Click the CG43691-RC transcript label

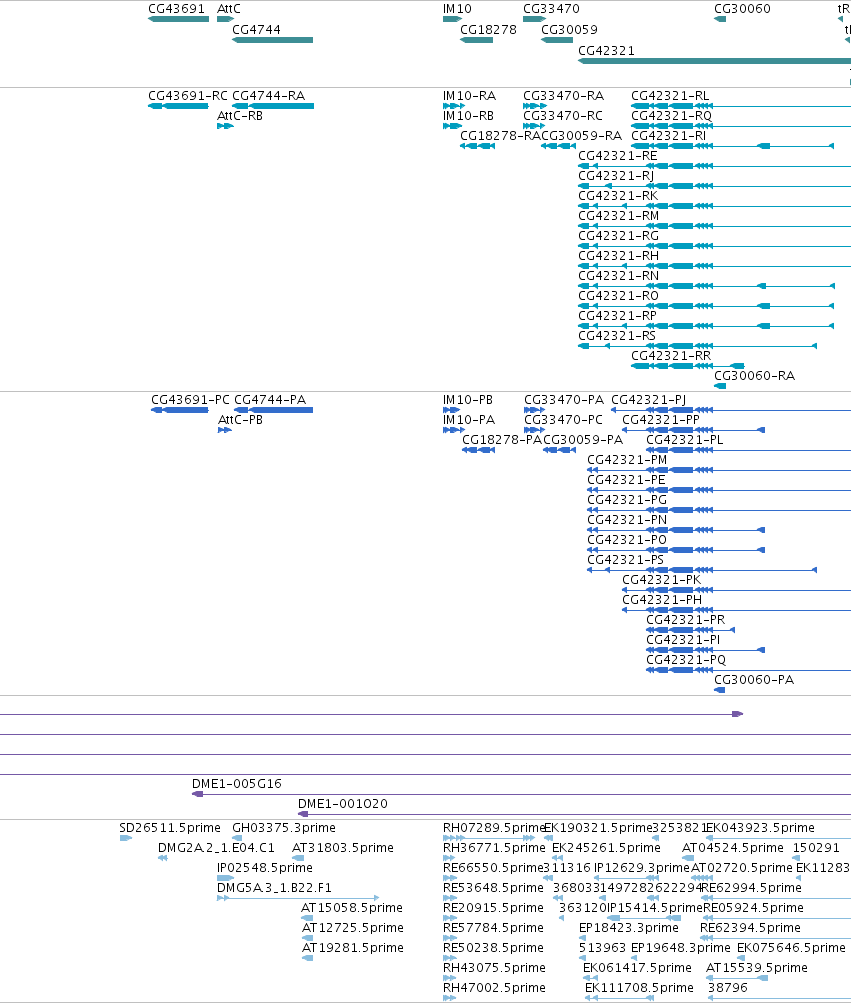point(188,95)
